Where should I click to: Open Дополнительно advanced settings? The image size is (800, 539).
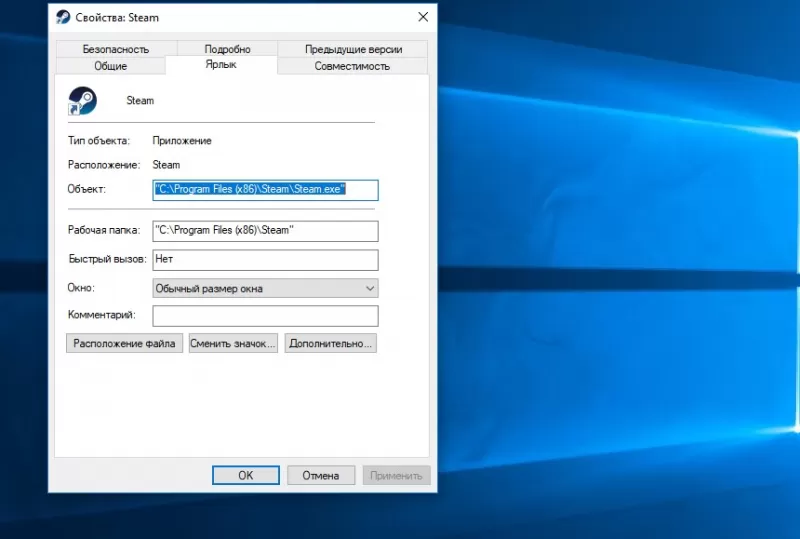pyautogui.click(x=331, y=344)
